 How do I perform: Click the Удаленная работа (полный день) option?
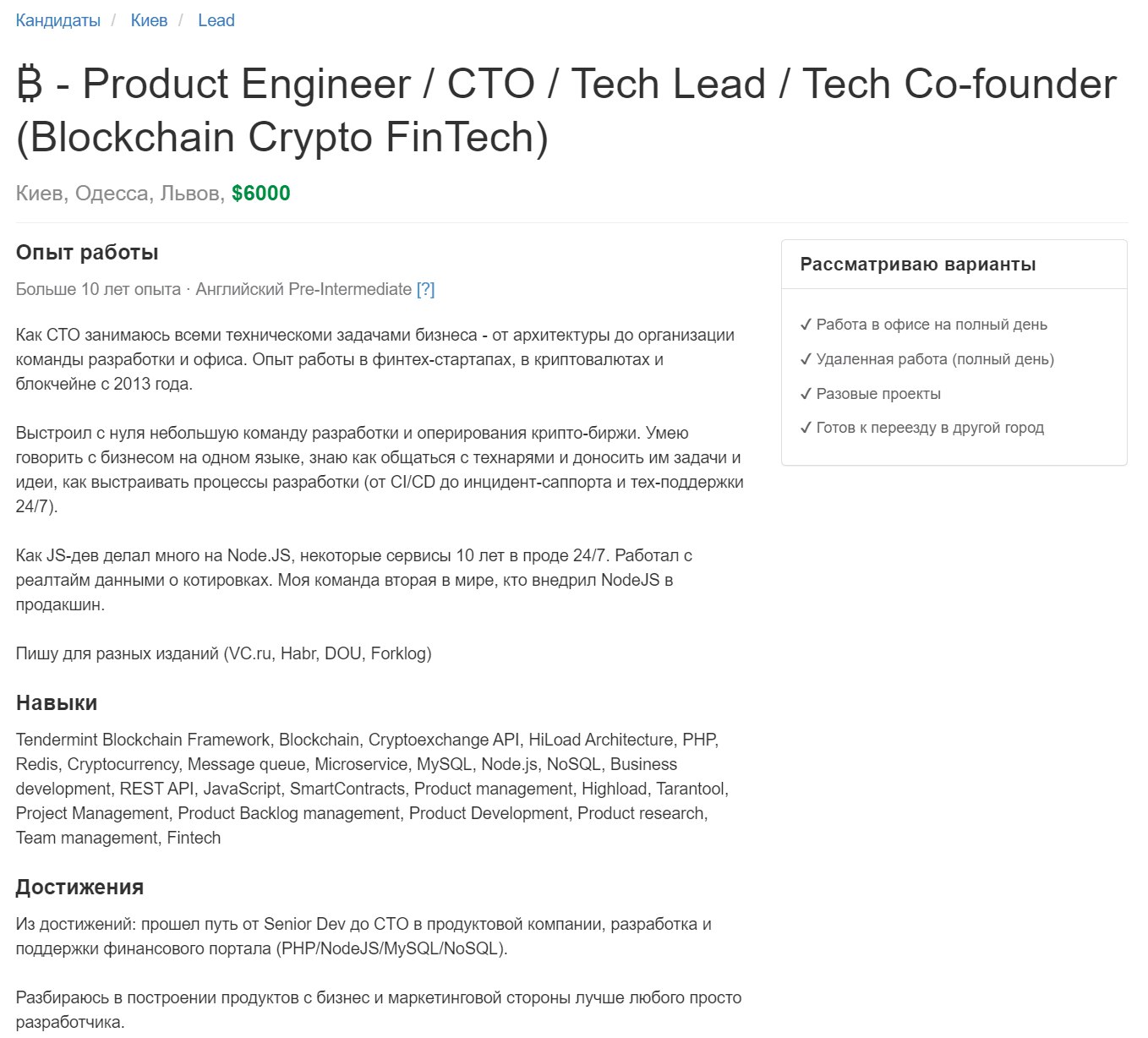pyautogui.click(x=935, y=359)
